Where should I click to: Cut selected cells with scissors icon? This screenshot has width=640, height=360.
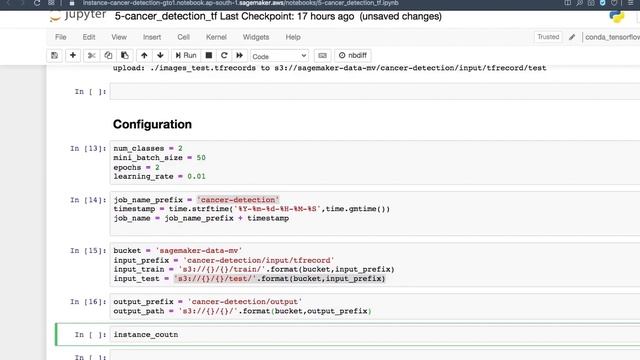91,56
